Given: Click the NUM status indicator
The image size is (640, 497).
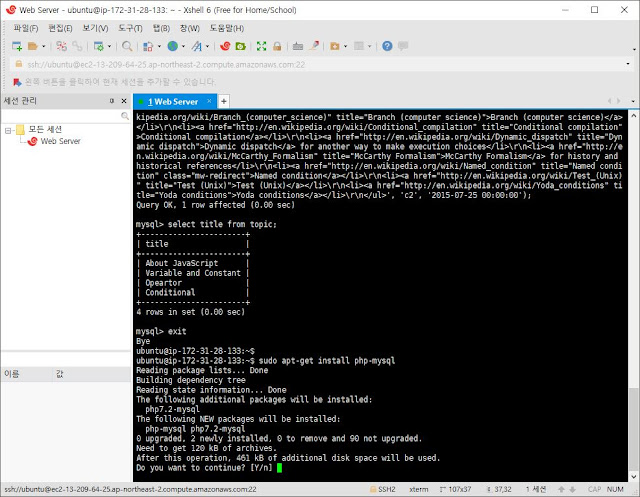Looking at the screenshot, I should (x=615, y=489).
